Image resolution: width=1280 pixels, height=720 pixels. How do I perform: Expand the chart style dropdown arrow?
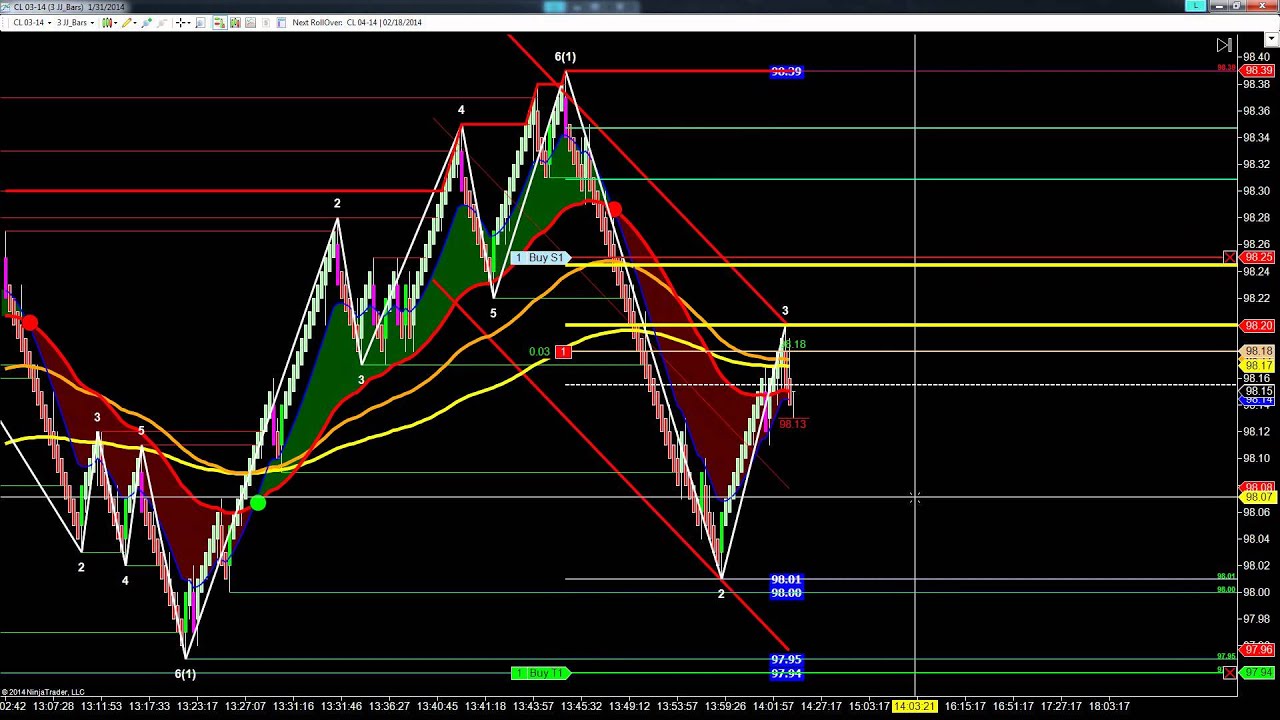116,22
